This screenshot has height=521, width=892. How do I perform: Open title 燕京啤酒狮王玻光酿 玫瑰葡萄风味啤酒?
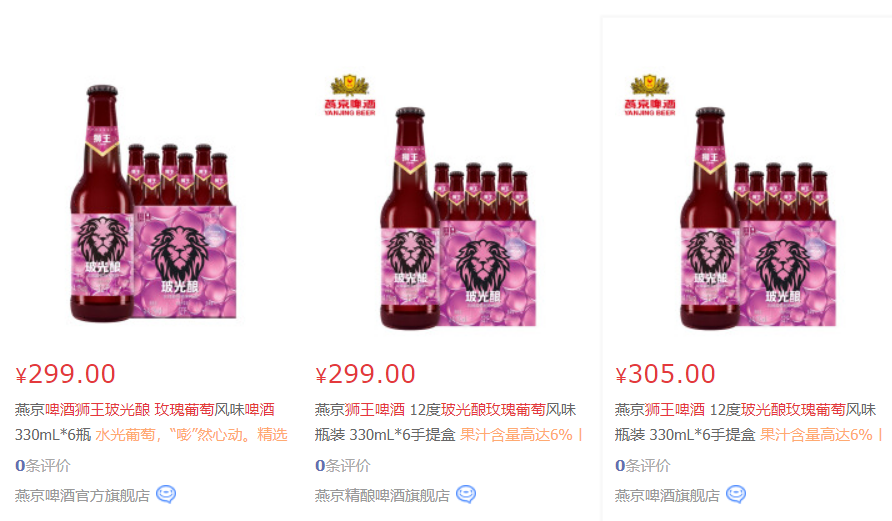tap(145, 410)
